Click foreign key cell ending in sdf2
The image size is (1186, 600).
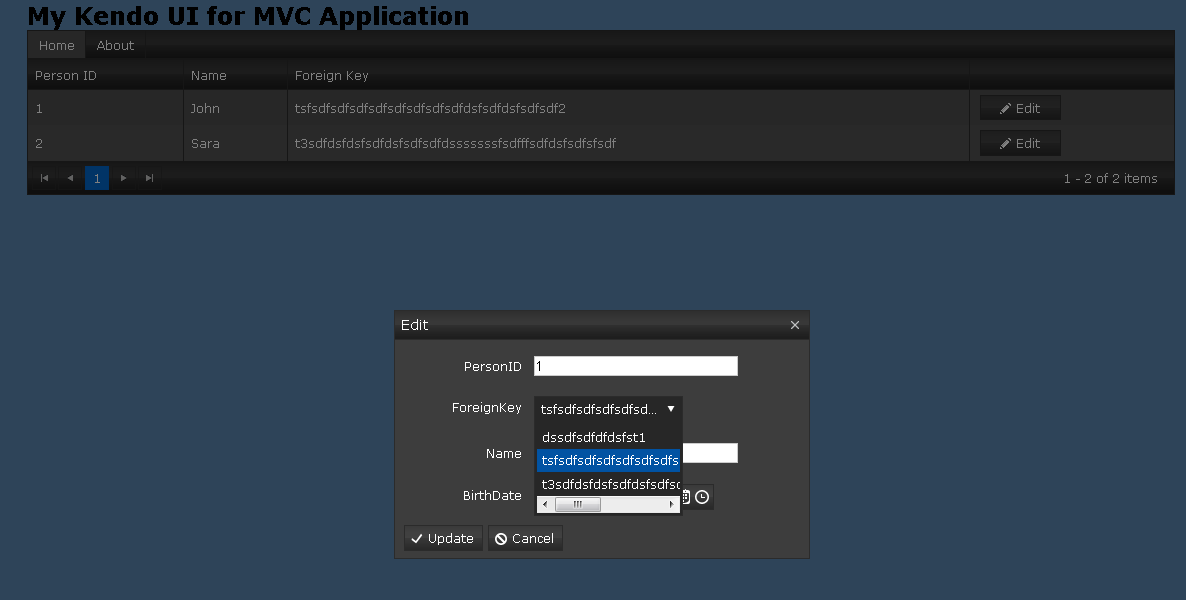pos(628,108)
